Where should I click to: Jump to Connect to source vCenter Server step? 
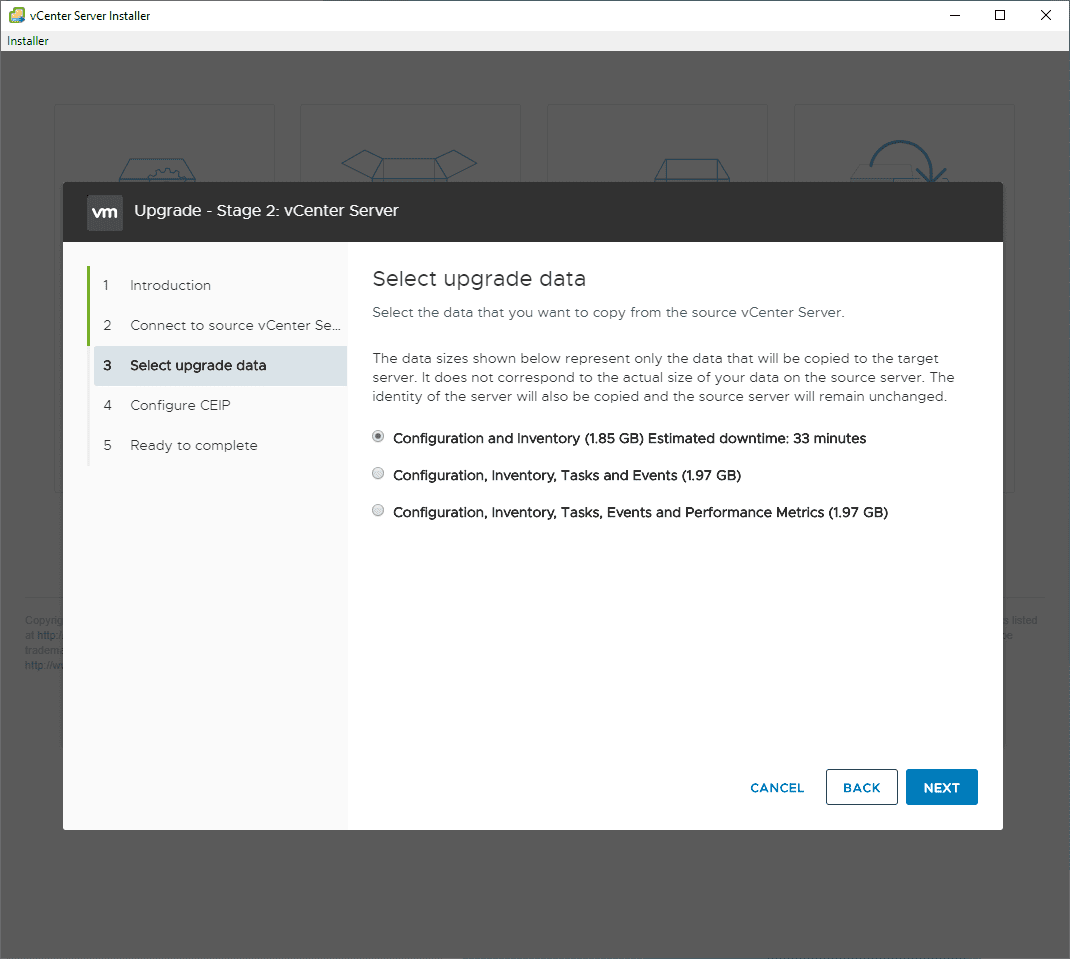coord(235,325)
